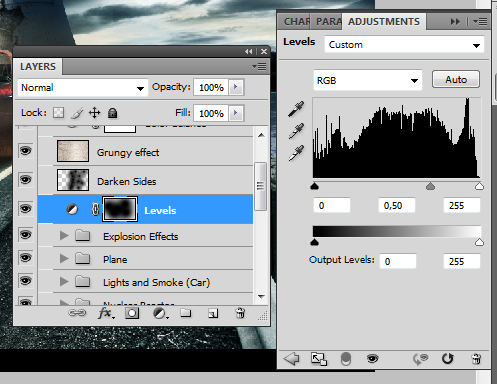Hide the Grungy effect layer
The height and width of the screenshot is (384, 497).
point(26,151)
